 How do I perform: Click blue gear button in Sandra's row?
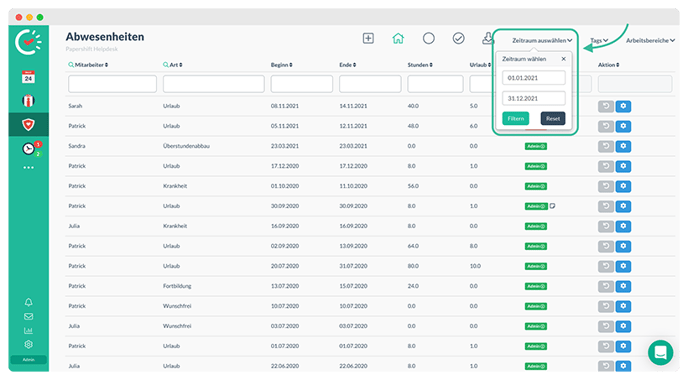coord(623,146)
